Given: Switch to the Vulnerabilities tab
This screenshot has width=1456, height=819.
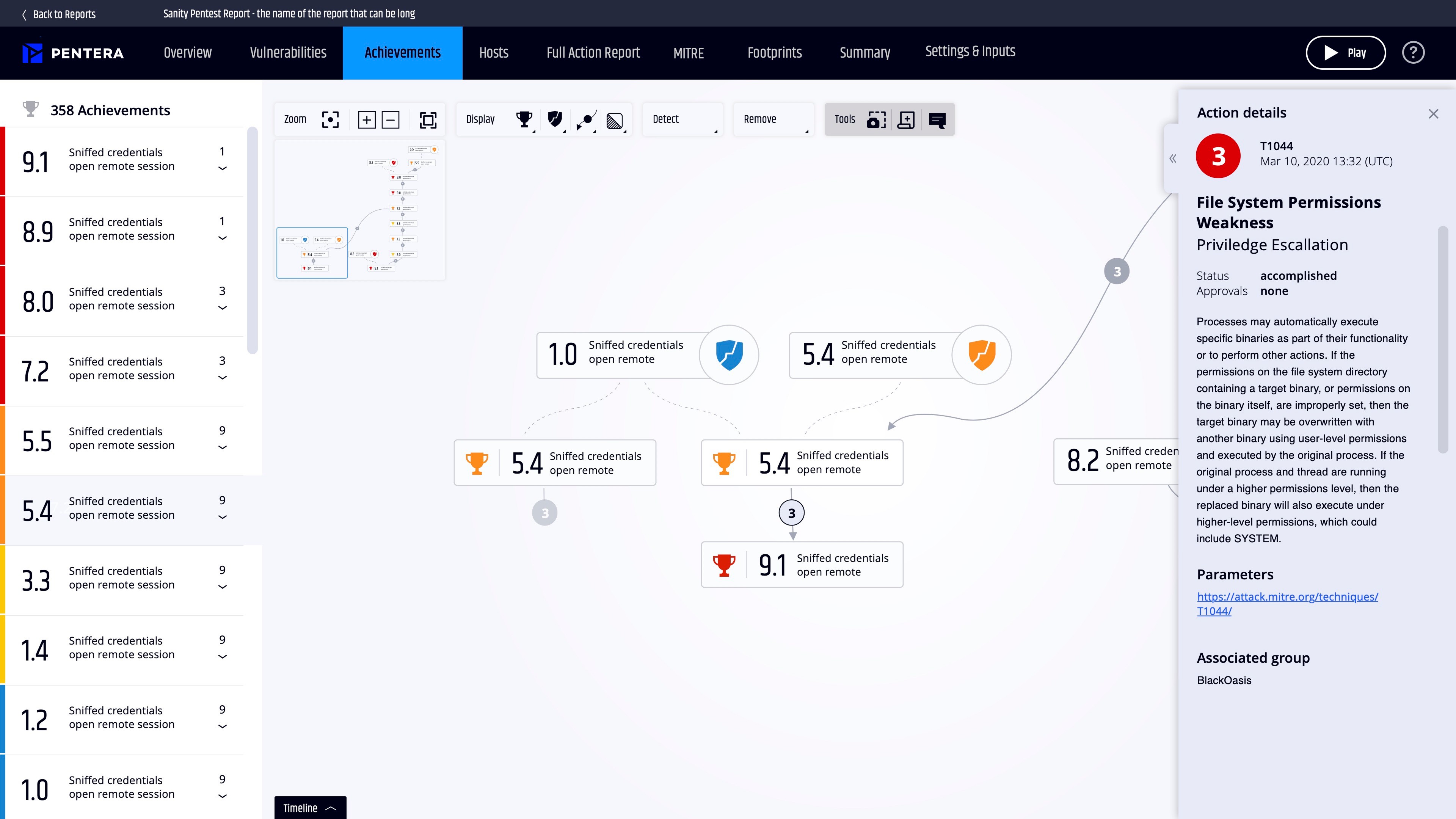Looking at the screenshot, I should (x=288, y=53).
